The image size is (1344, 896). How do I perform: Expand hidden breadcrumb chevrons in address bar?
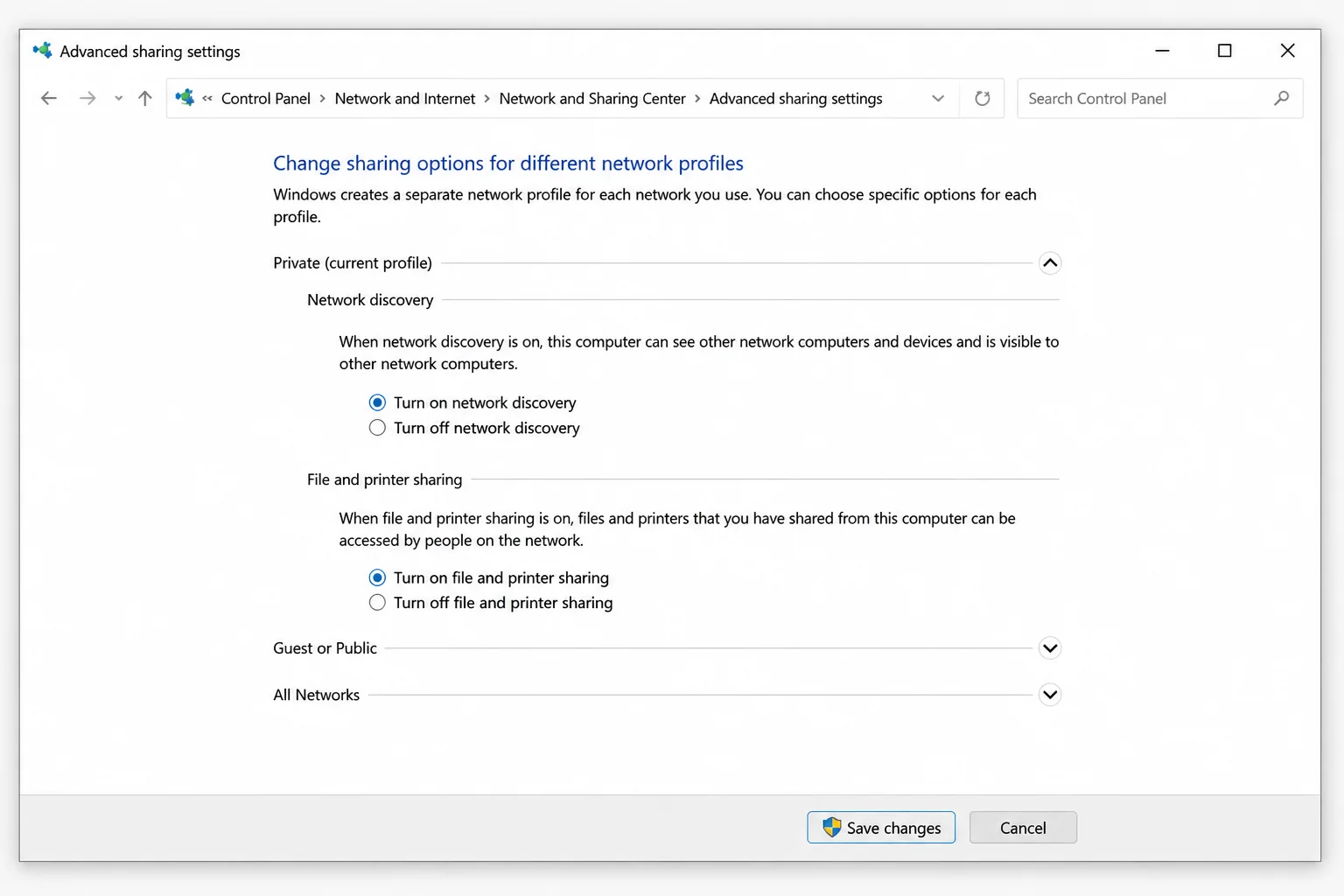click(x=207, y=99)
